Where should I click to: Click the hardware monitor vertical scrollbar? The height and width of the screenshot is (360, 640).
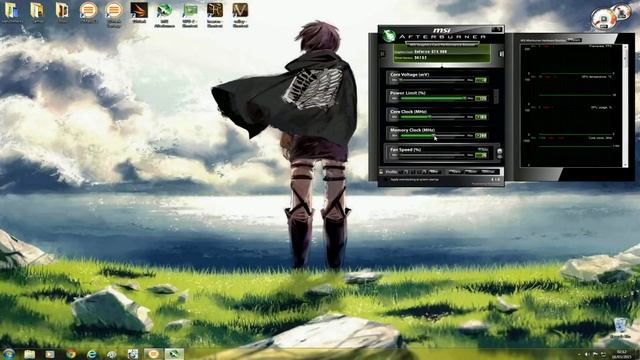coord(624,105)
